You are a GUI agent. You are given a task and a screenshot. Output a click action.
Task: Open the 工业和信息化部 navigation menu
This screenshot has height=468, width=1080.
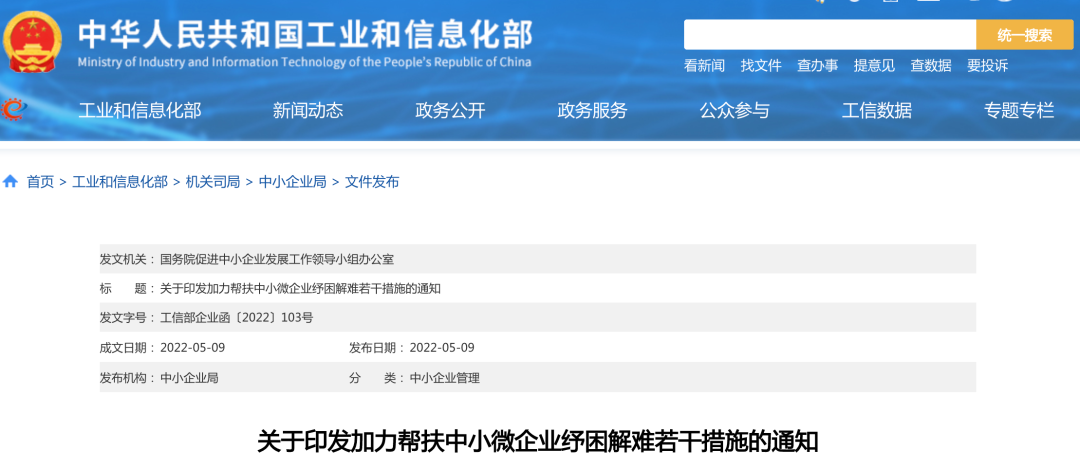(x=140, y=110)
